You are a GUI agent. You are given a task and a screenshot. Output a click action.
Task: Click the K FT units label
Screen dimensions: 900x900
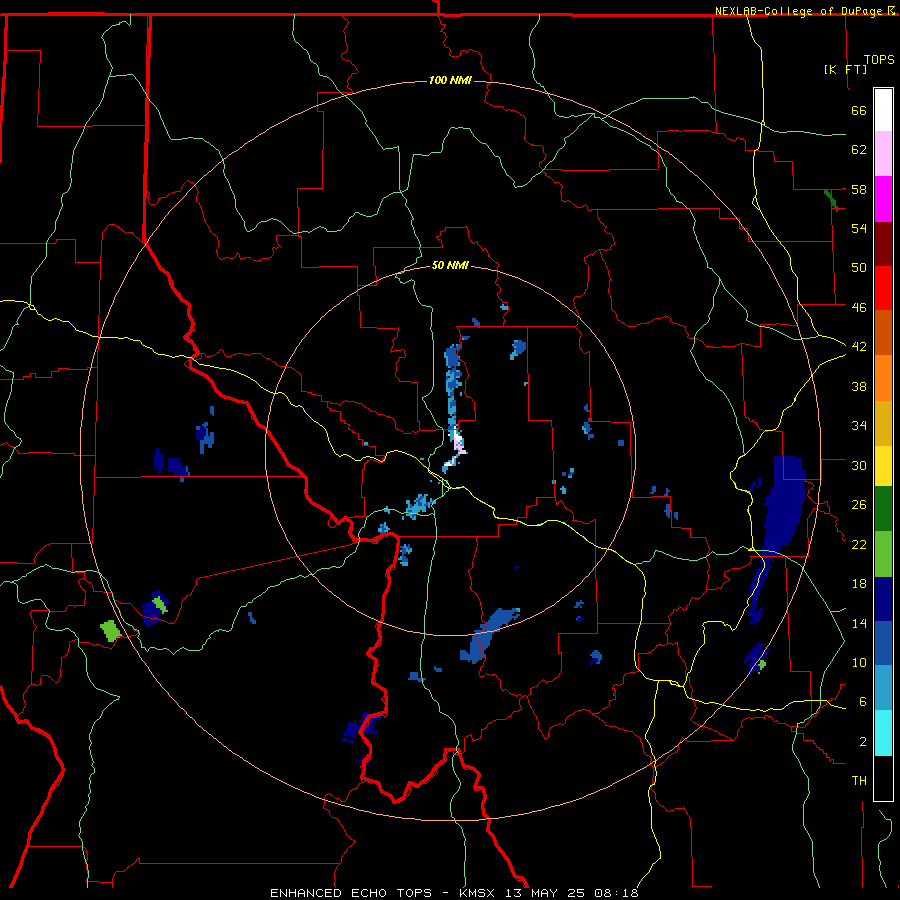point(845,69)
